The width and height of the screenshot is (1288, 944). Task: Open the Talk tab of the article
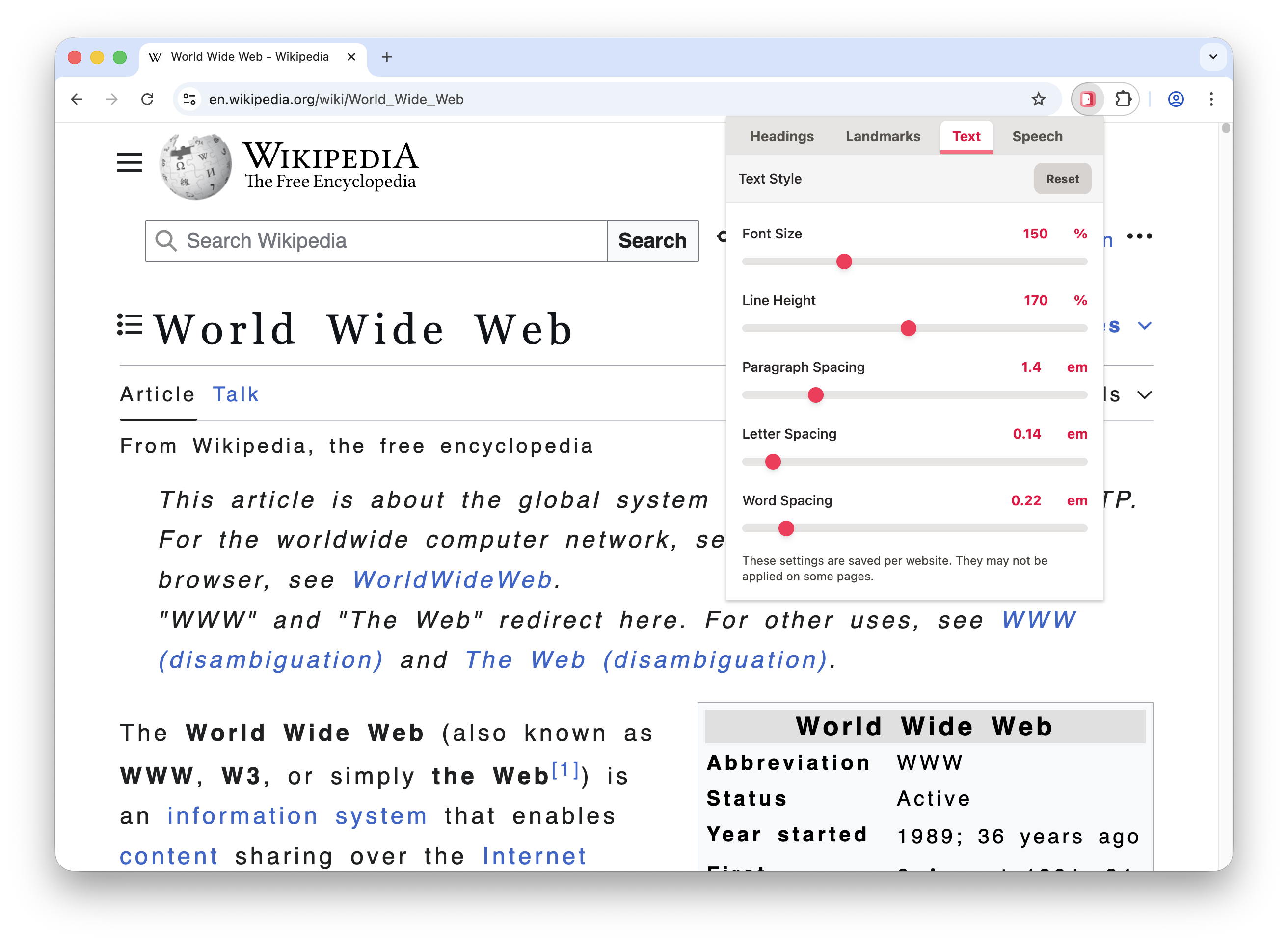click(x=236, y=393)
